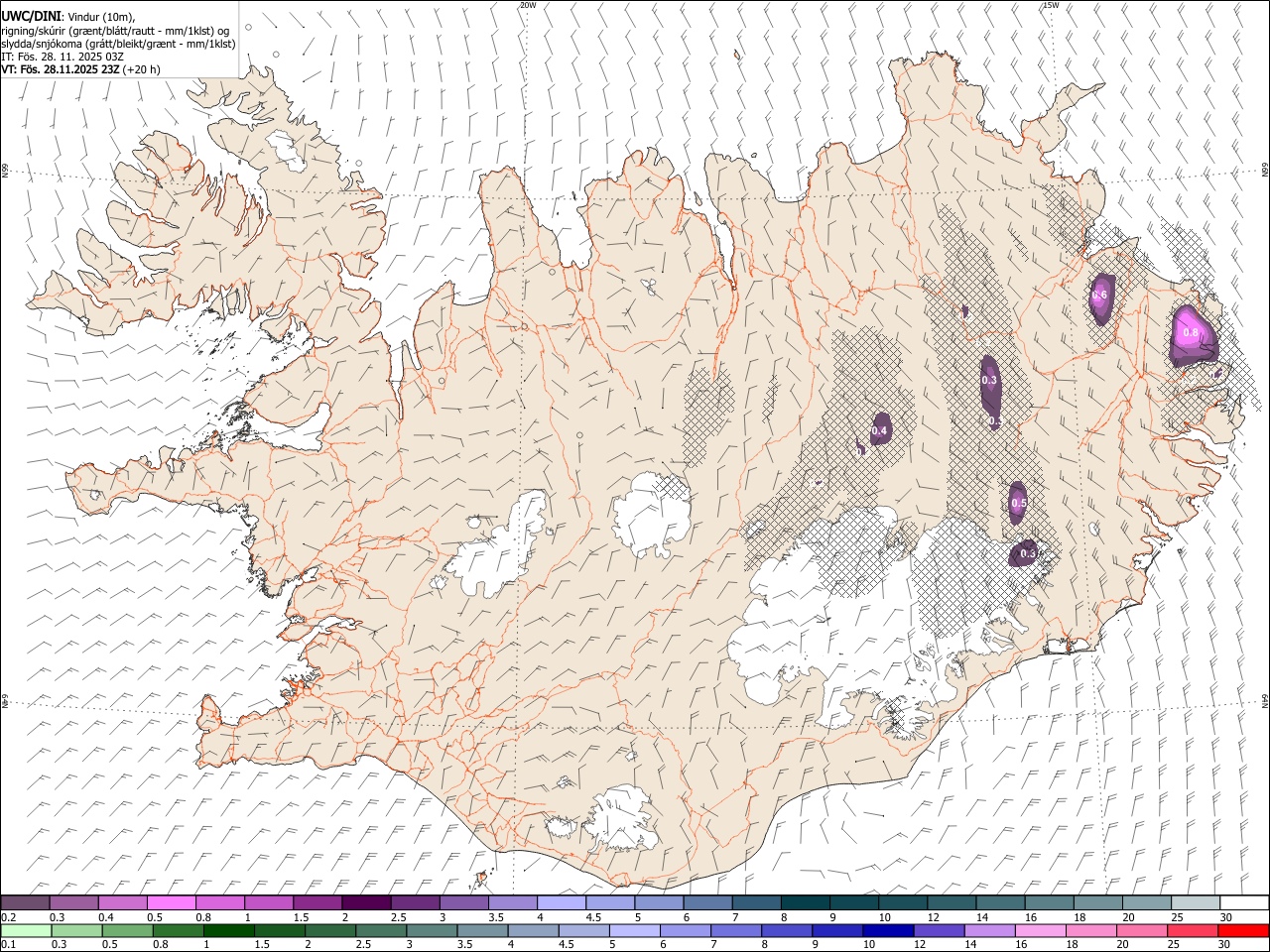Image resolution: width=1270 pixels, height=952 pixels.
Task: Select snow legend swatch starting at 3.5
Action: coord(512,903)
